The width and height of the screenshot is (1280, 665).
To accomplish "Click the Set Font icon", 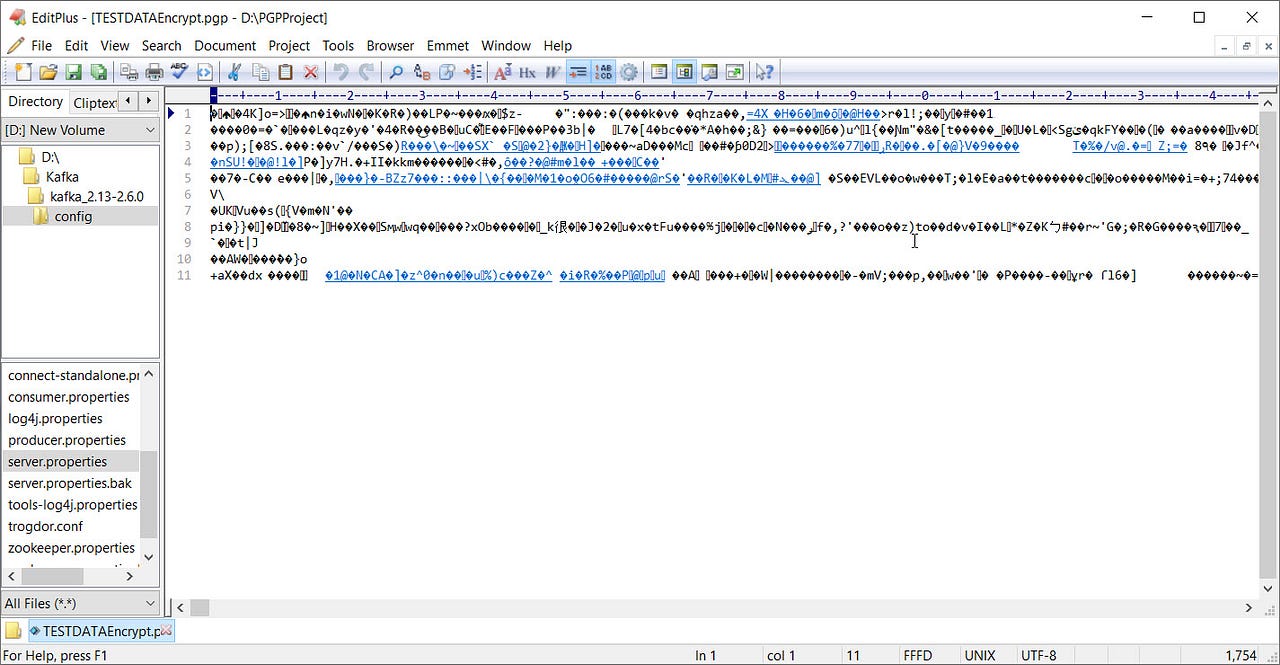I will pyautogui.click(x=503, y=72).
